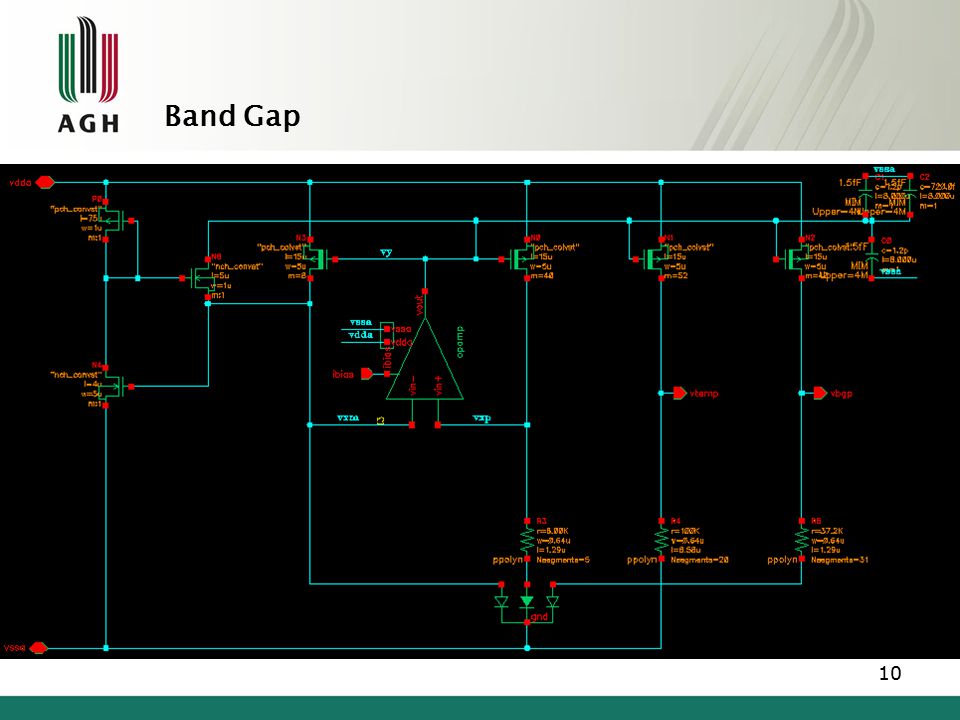The height and width of the screenshot is (720, 960).
Task: Click the vy net label
Action: (386, 252)
